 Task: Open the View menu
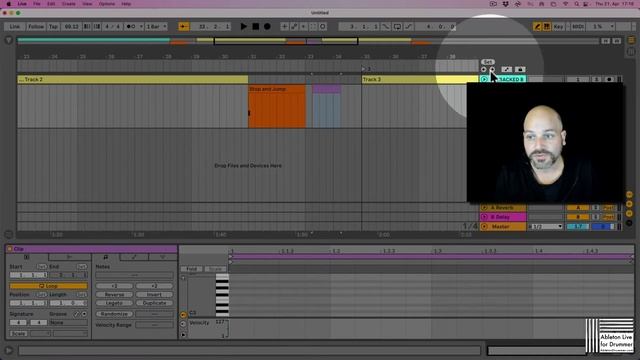[x=87, y=4]
